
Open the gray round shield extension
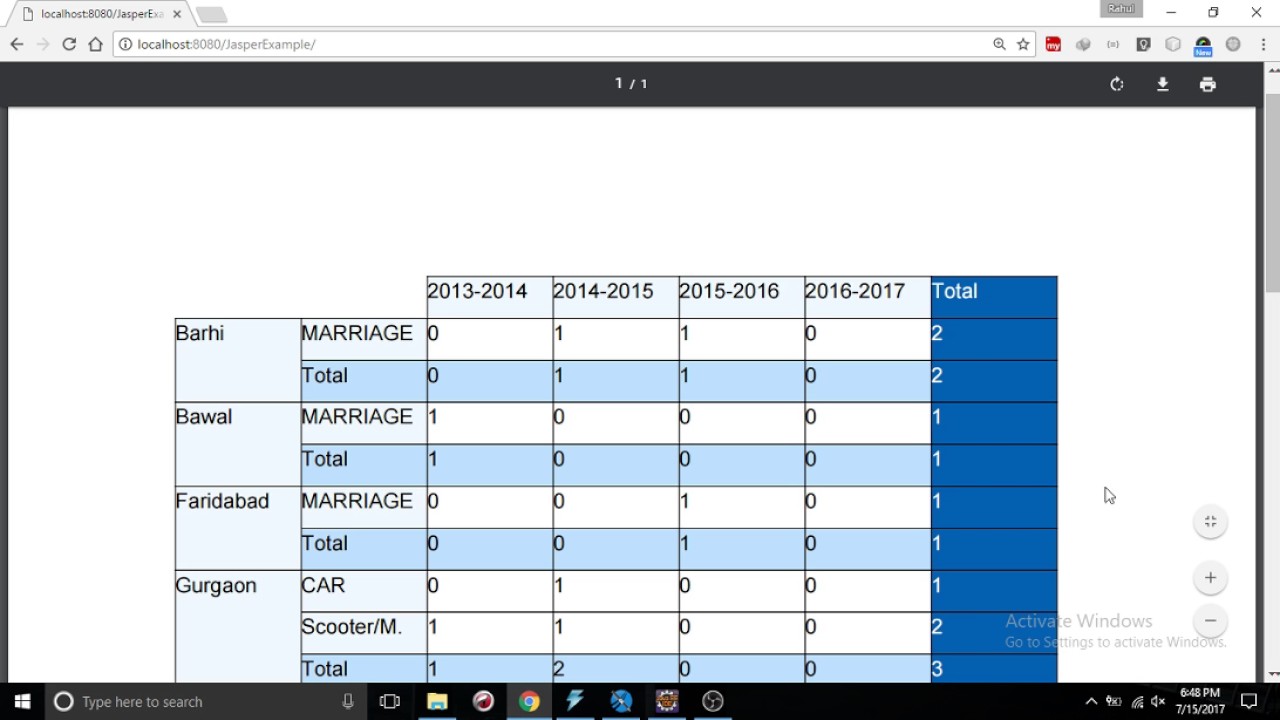[x=1233, y=44]
